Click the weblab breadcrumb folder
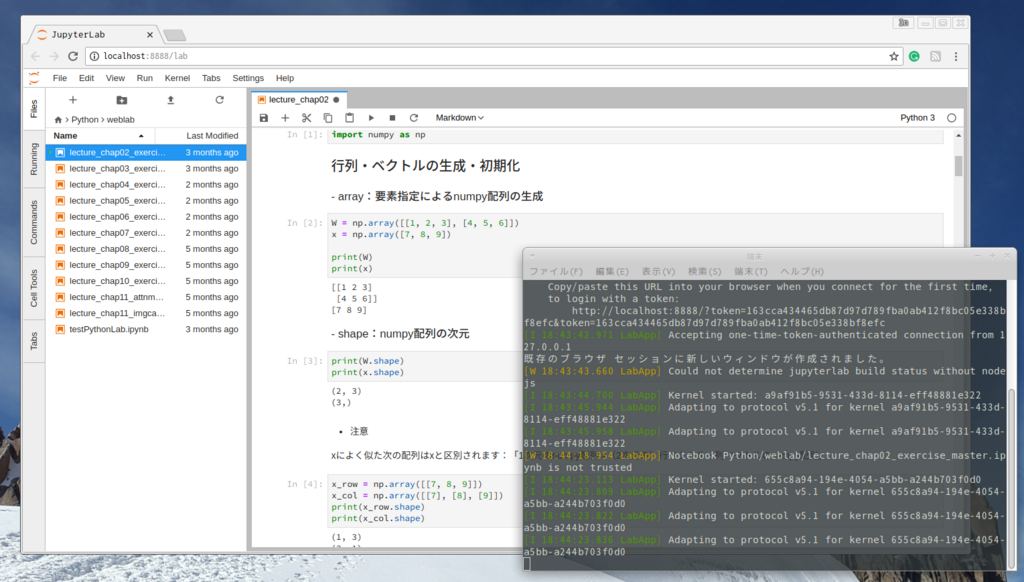 (121, 120)
